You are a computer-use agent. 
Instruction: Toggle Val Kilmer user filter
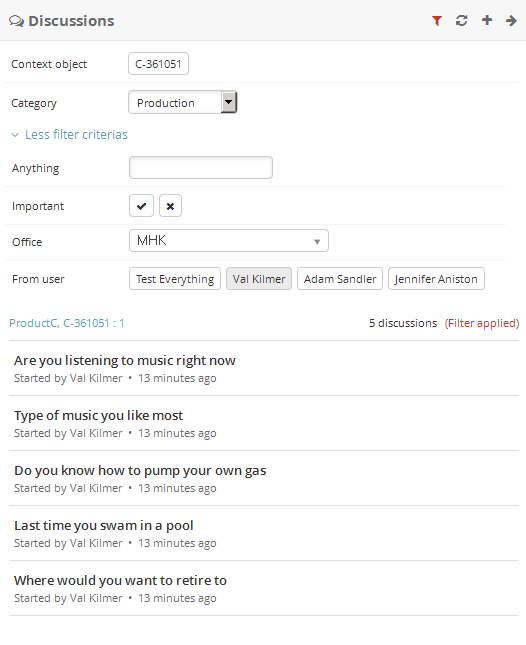coord(259,279)
